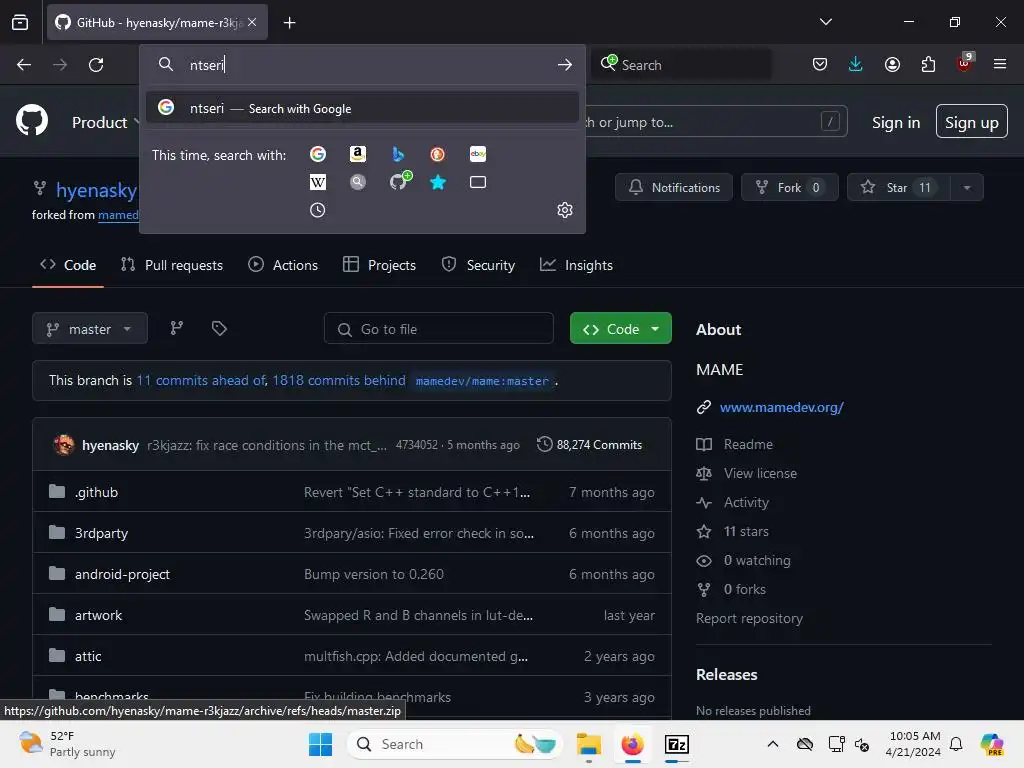The height and width of the screenshot is (768, 1024).
Task: Search this time with DuckDuckGo icon
Action: tap(438, 154)
